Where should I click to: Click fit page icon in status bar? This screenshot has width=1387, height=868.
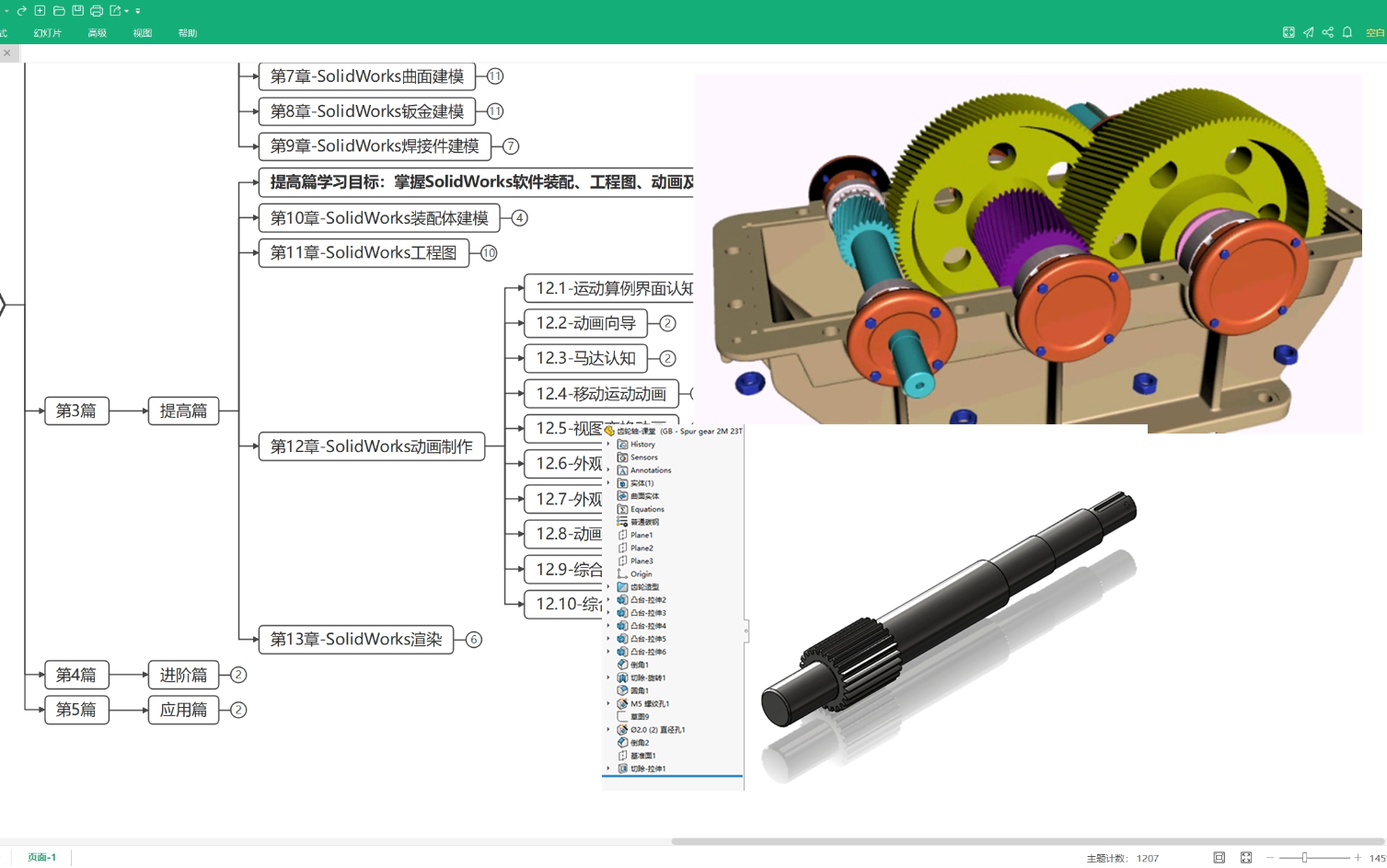[1219, 857]
